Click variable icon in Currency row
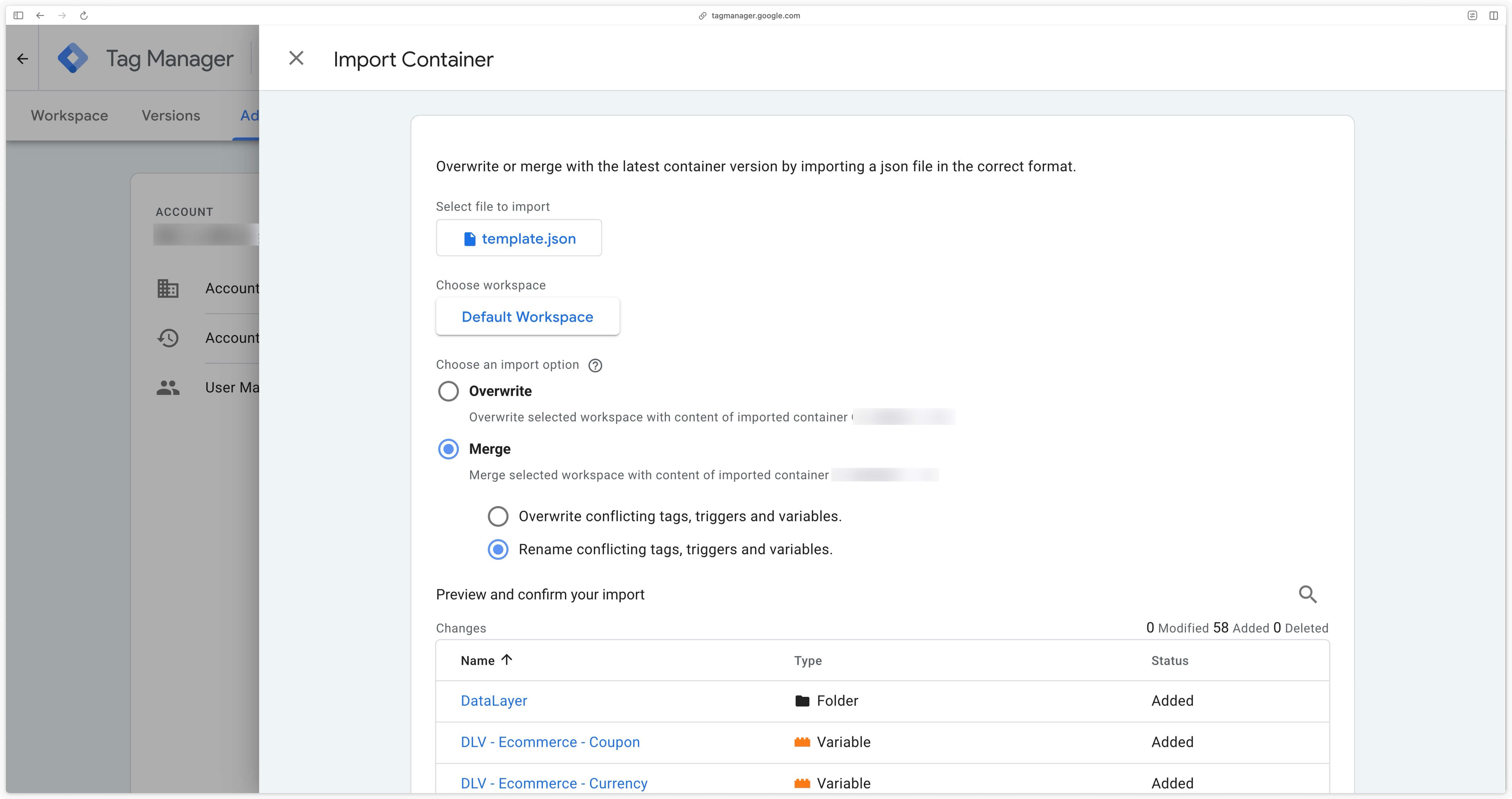This screenshot has height=799, width=1512. [802, 783]
